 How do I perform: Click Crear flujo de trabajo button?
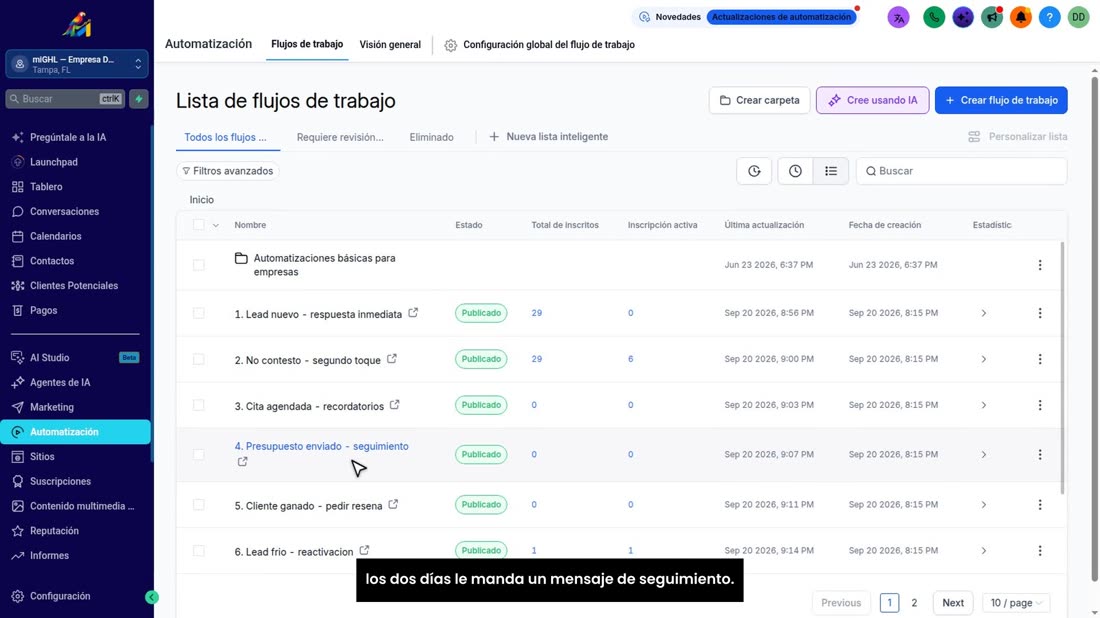pos(1001,100)
